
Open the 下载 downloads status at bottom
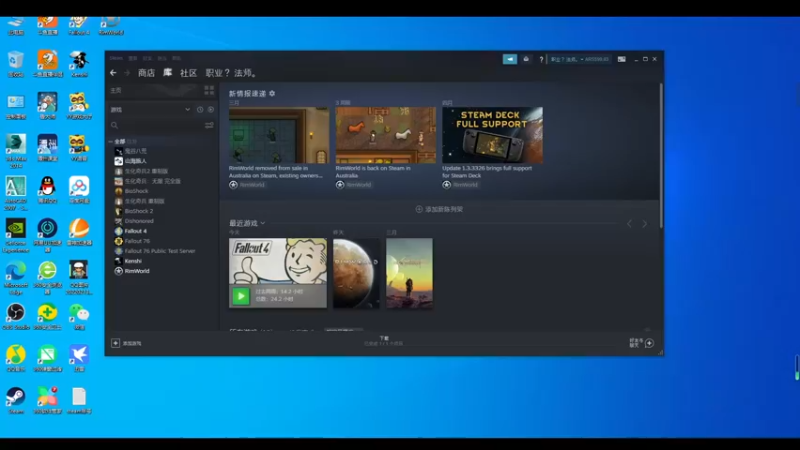384,341
